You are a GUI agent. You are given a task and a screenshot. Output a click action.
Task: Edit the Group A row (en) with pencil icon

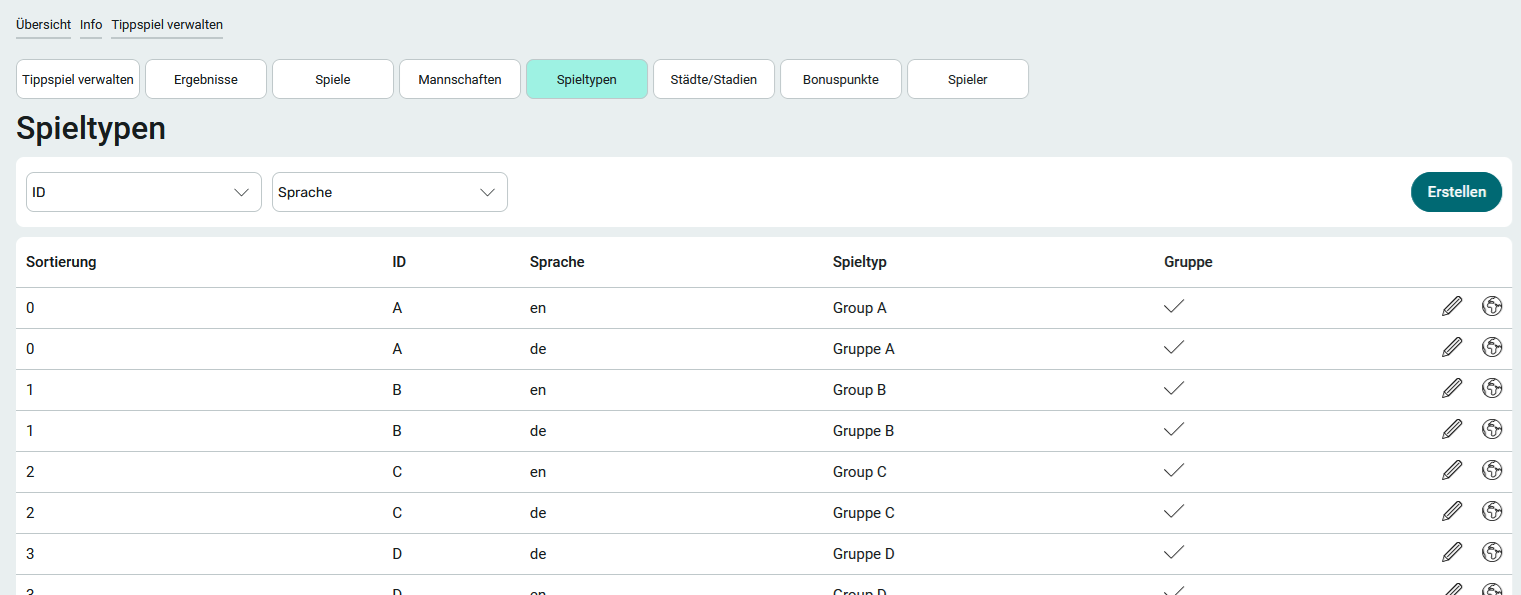1452,306
